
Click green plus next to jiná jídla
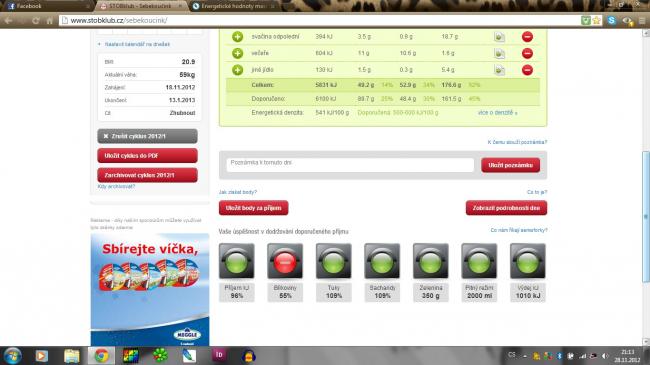tap(238, 70)
